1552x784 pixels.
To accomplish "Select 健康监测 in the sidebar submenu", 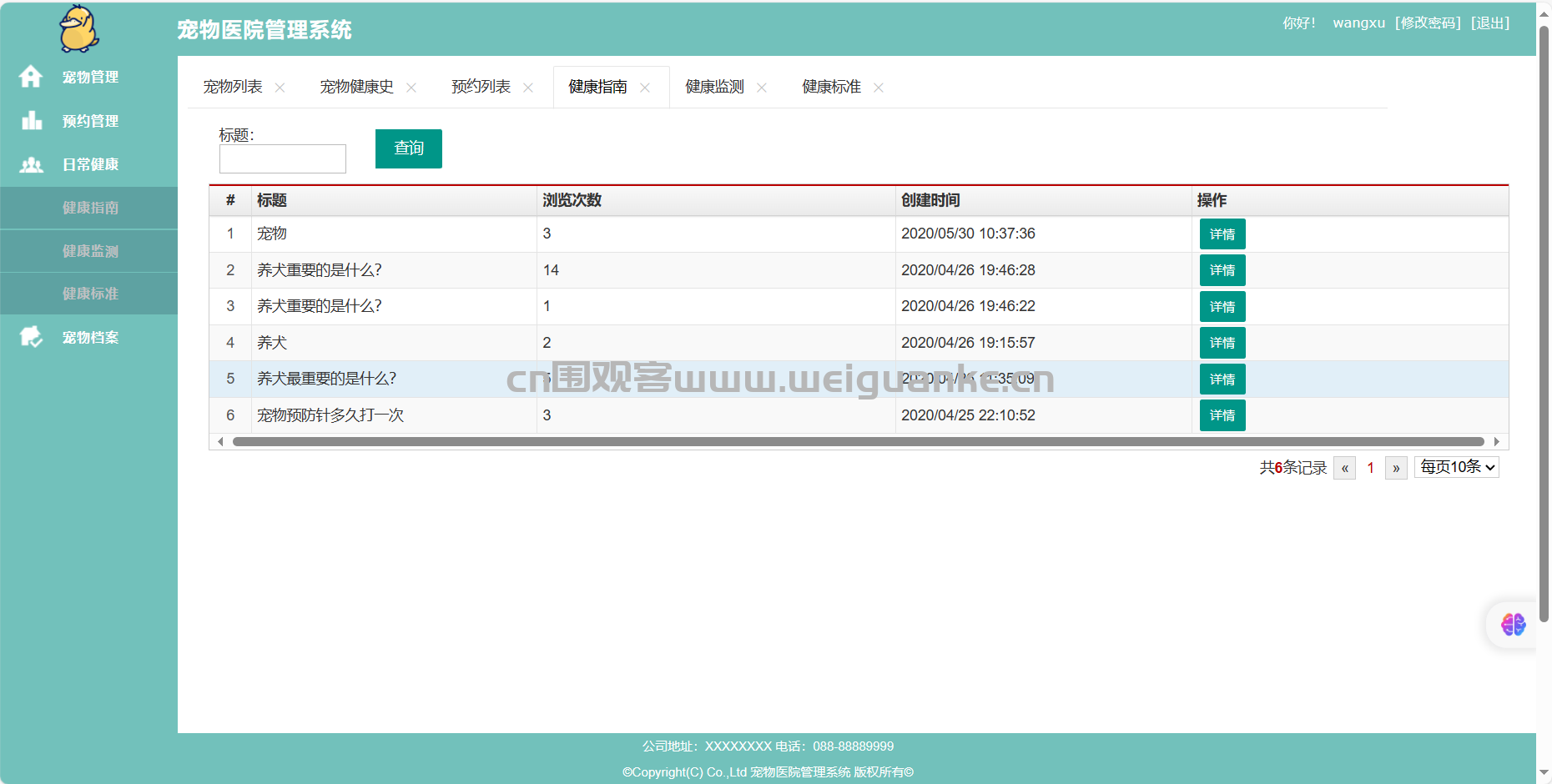I will tap(90, 251).
